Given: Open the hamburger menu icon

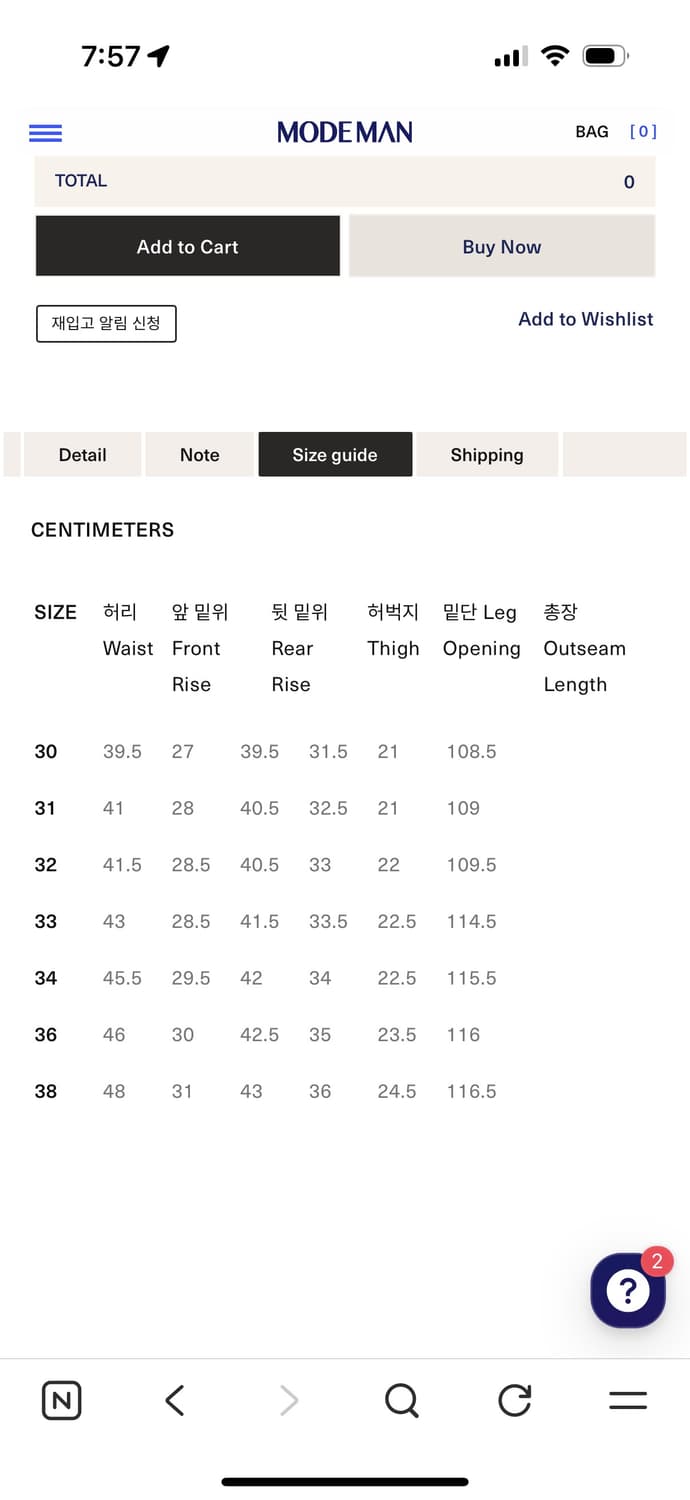Looking at the screenshot, I should click(x=46, y=133).
